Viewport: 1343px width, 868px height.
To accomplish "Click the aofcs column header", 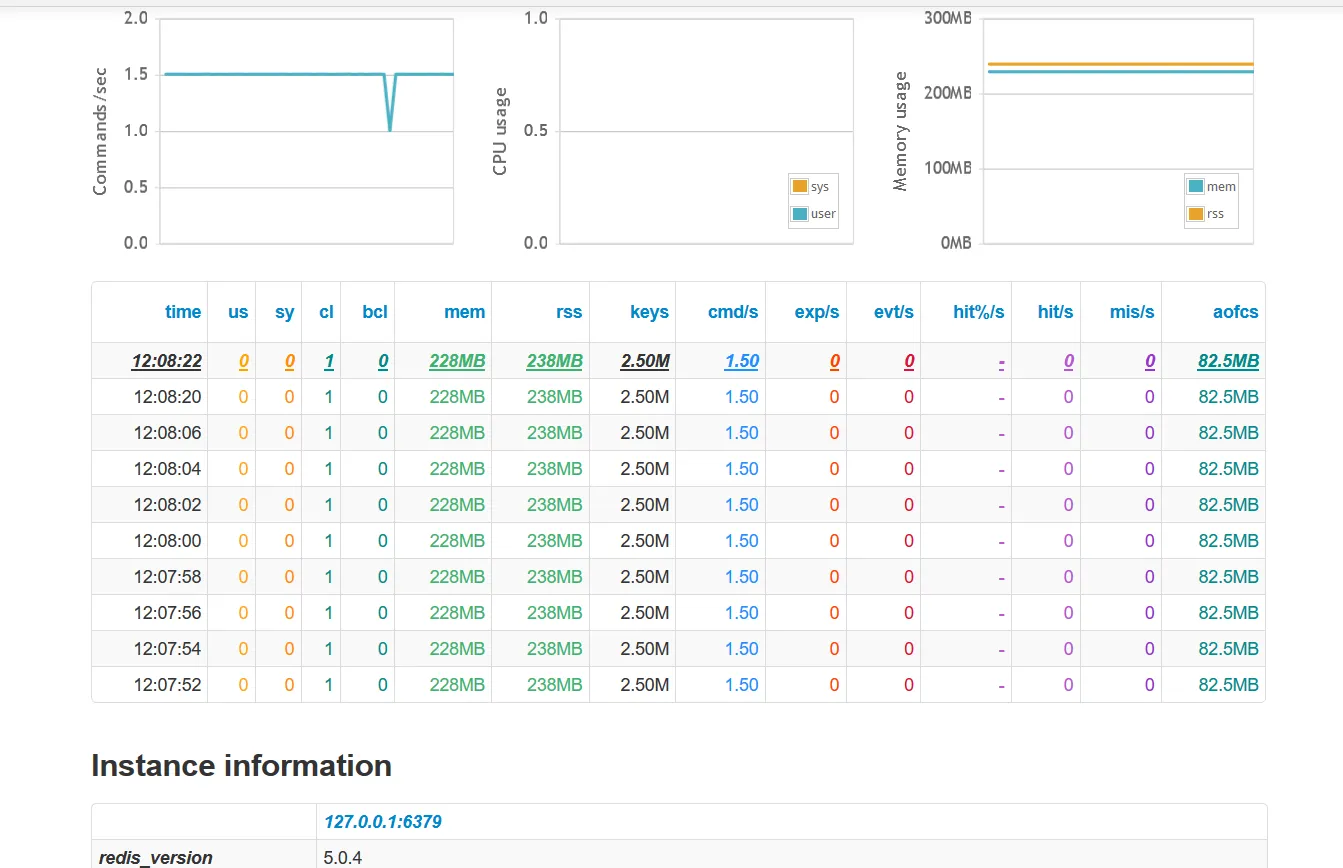I will (1235, 312).
